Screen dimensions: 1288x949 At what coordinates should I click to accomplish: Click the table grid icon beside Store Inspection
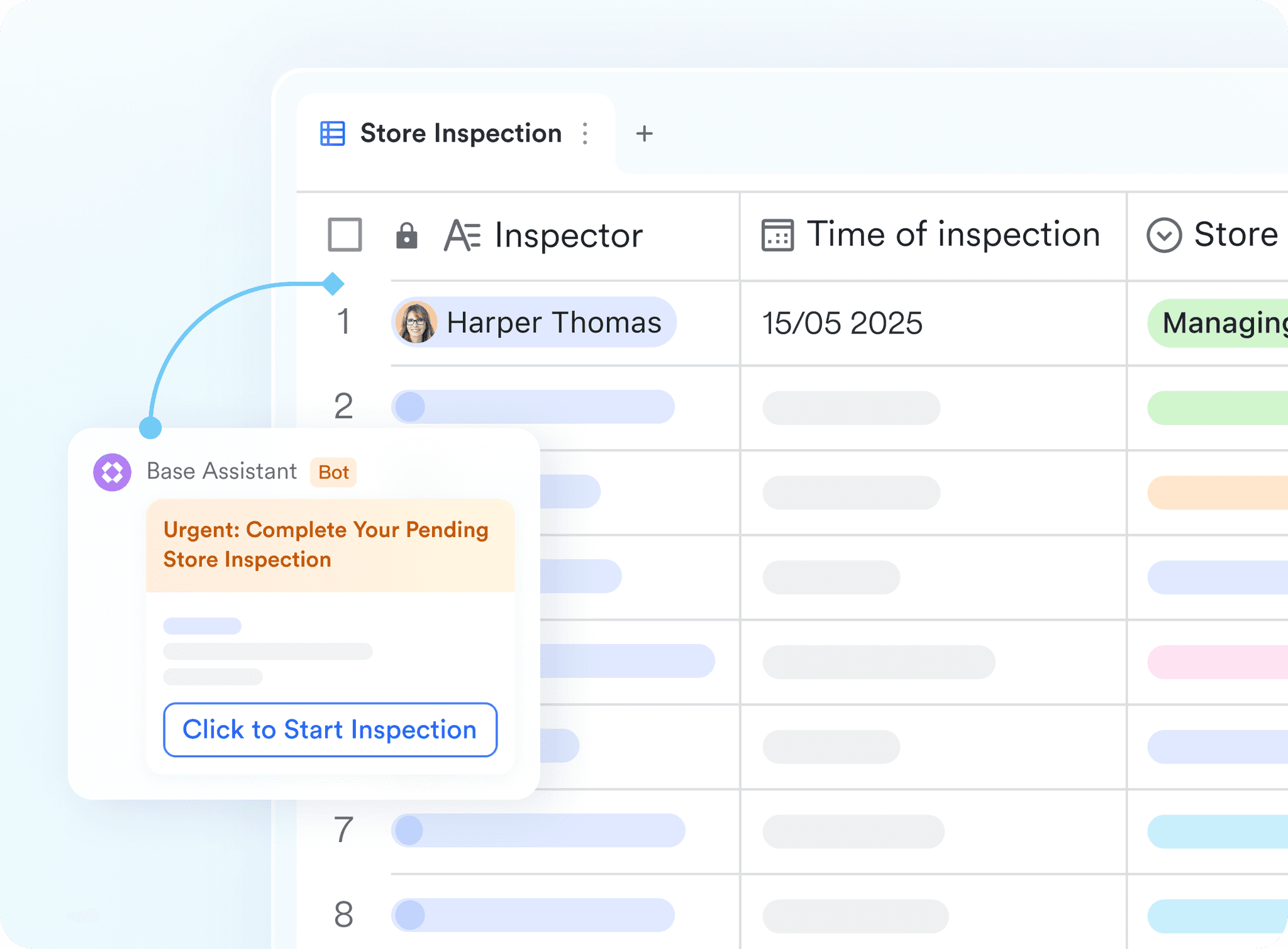332,133
